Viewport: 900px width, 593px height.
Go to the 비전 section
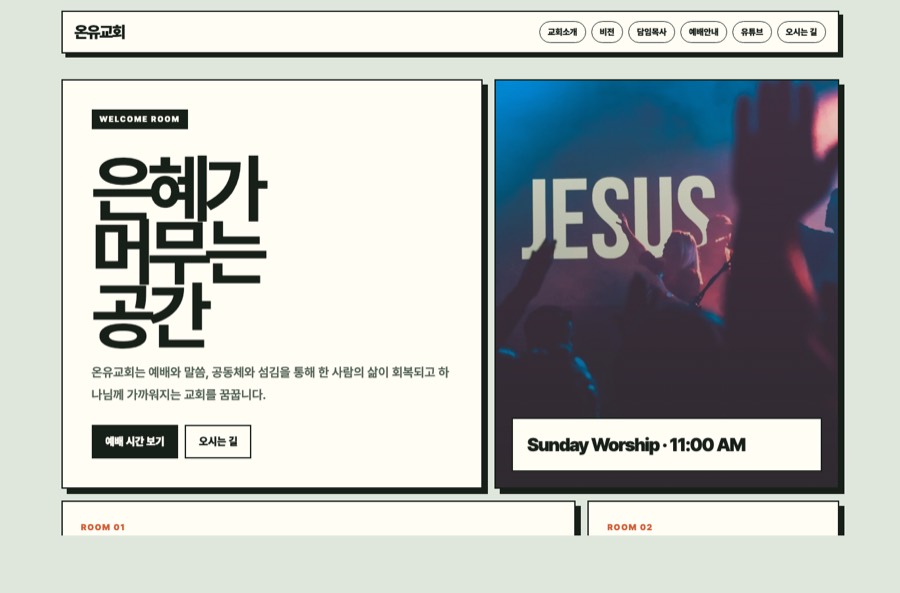point(607,32)
